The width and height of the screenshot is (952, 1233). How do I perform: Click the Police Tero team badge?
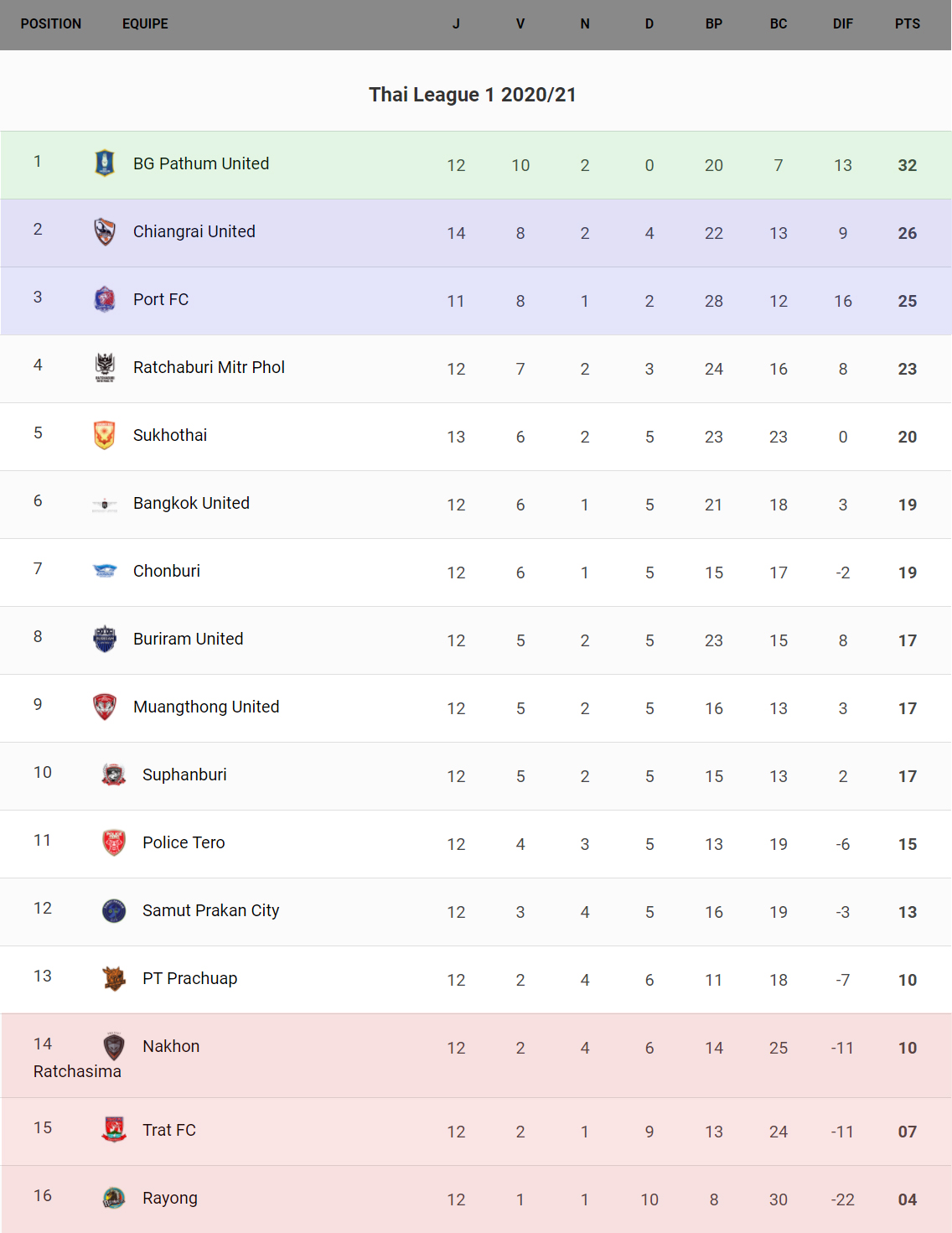click(113, 842)
